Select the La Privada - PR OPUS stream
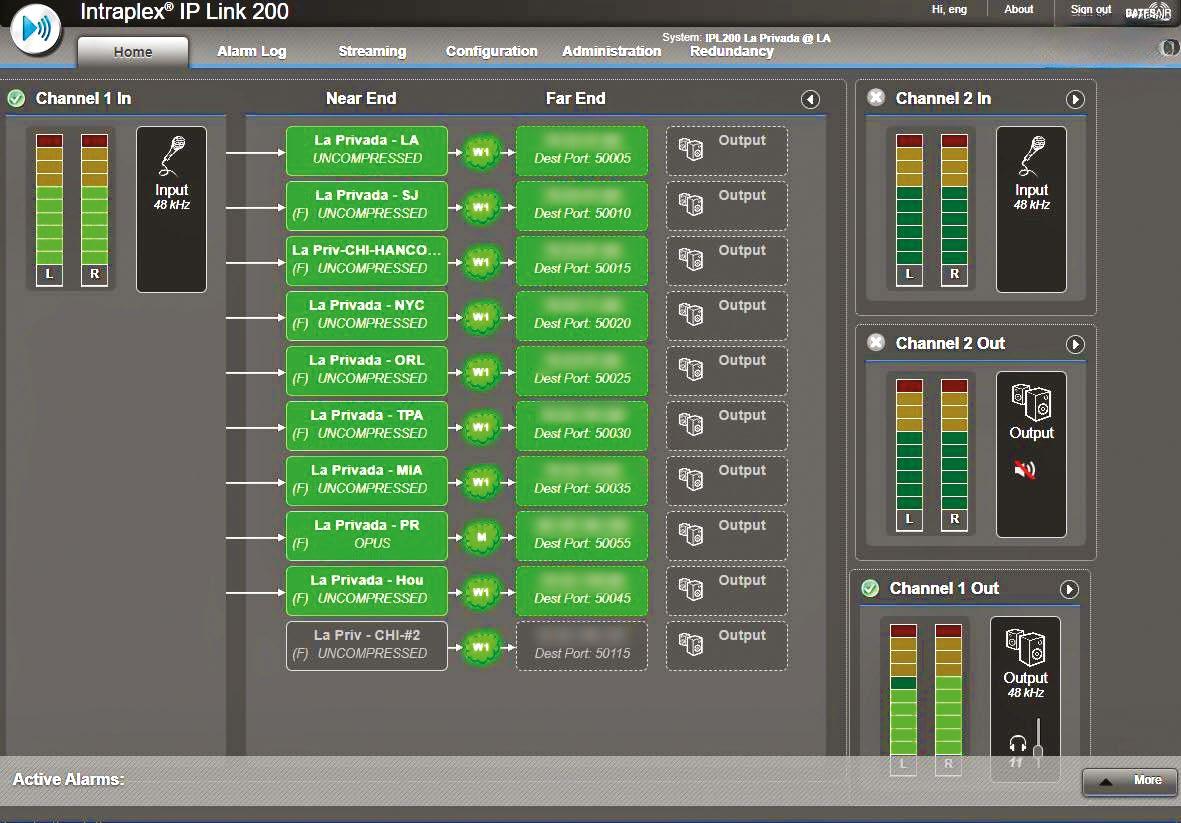This screenshot has height=823, width=1181. coord(367,535)
